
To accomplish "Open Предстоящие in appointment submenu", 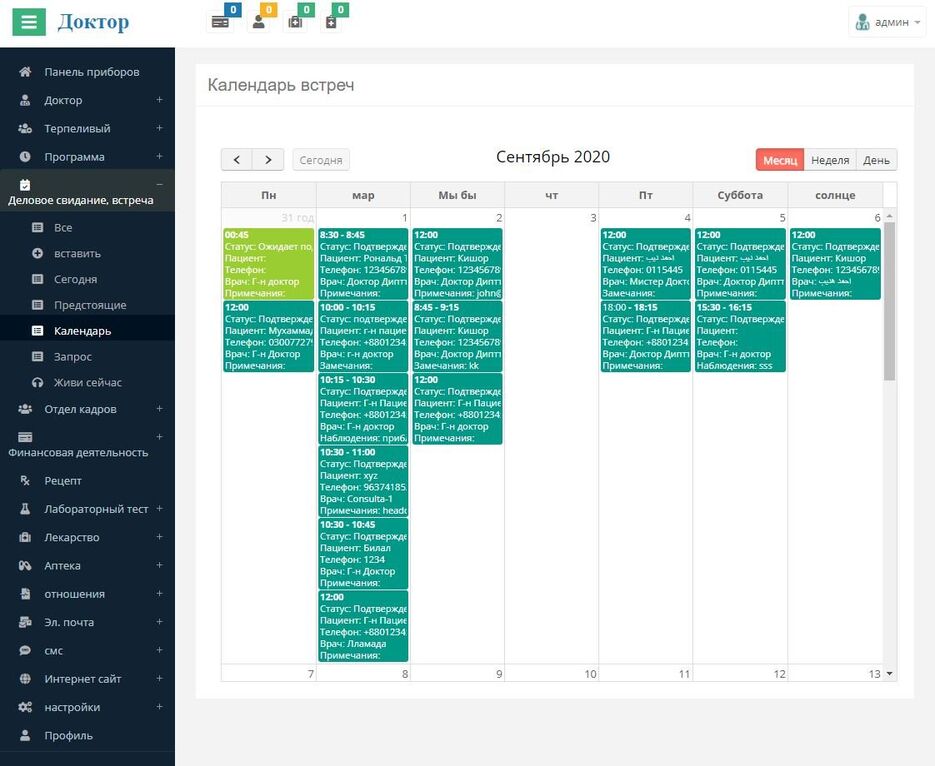I will [x=89, y=305].
